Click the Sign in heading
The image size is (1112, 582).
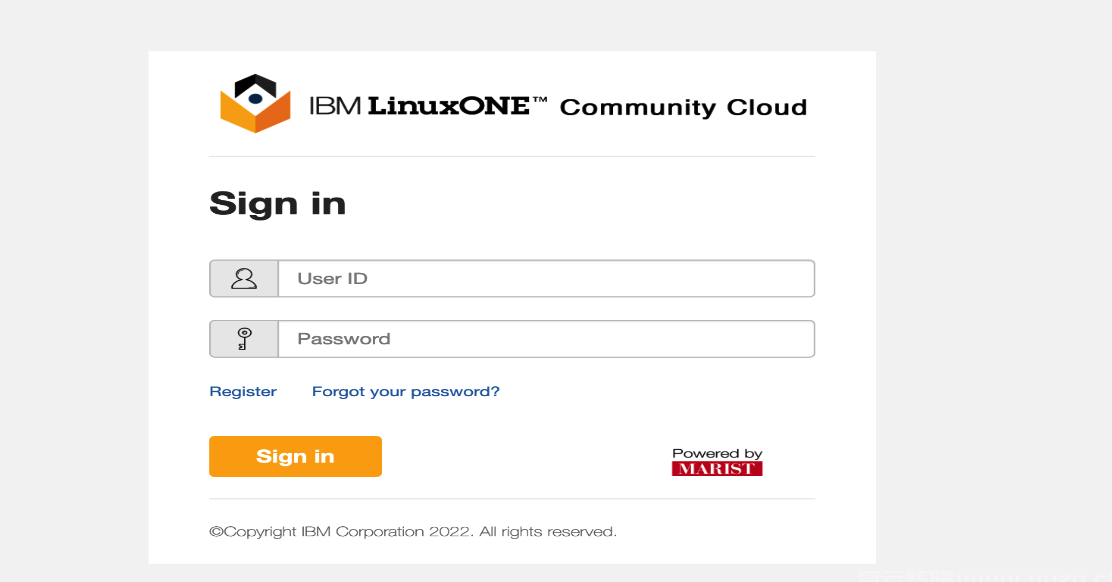click(277, 203)
